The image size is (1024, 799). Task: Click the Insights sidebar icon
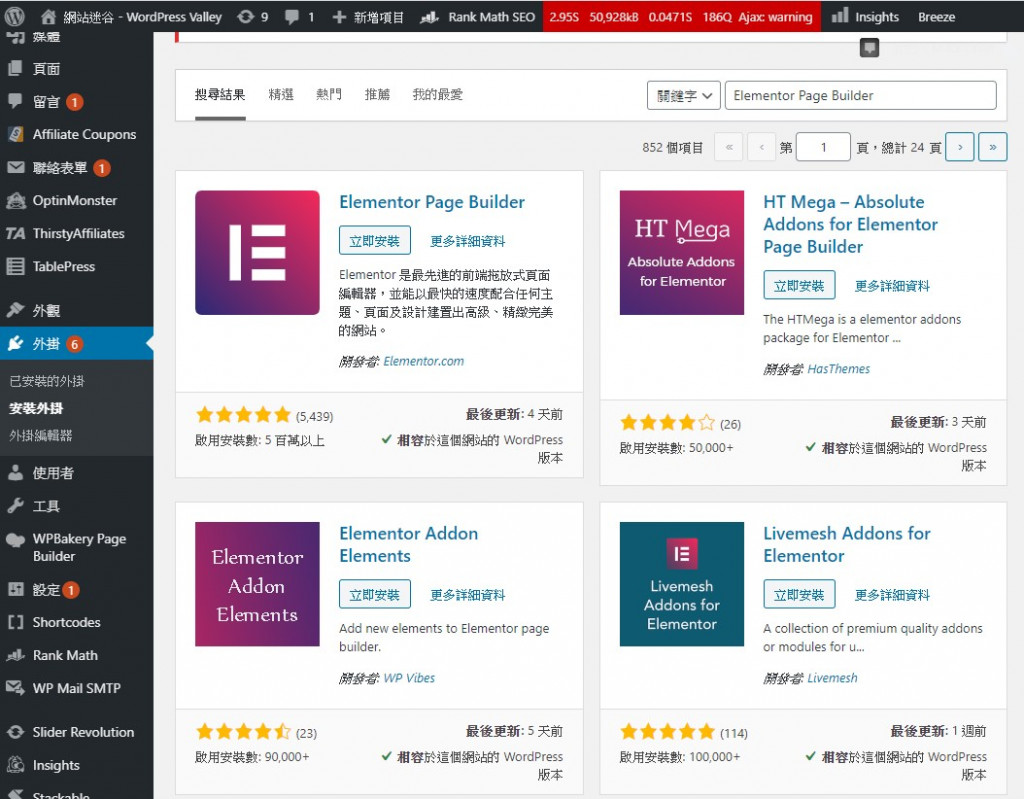(15, 765)
